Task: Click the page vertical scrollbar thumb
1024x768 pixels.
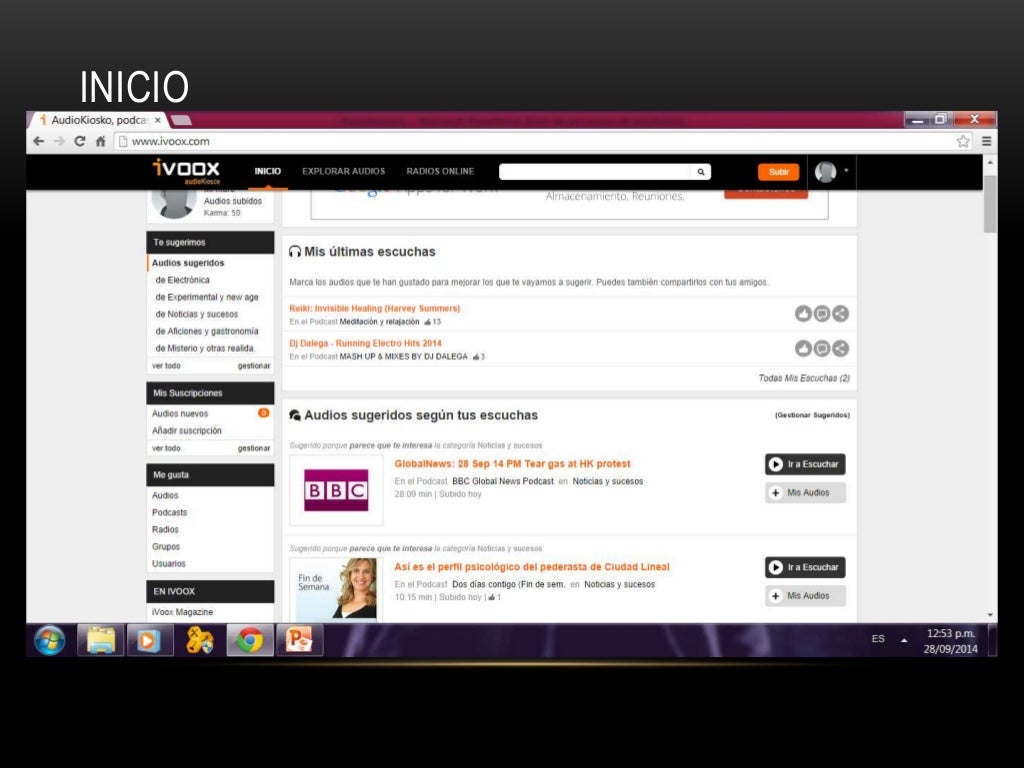Action: click(990, 204)
